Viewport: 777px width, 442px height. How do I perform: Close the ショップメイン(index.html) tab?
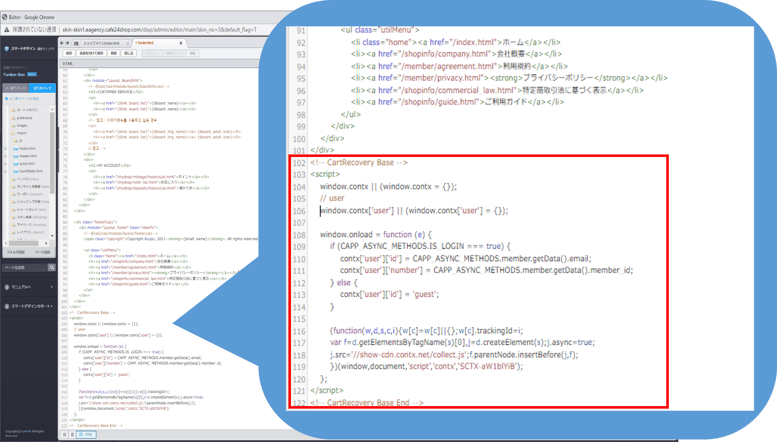[x=128, y=44]
